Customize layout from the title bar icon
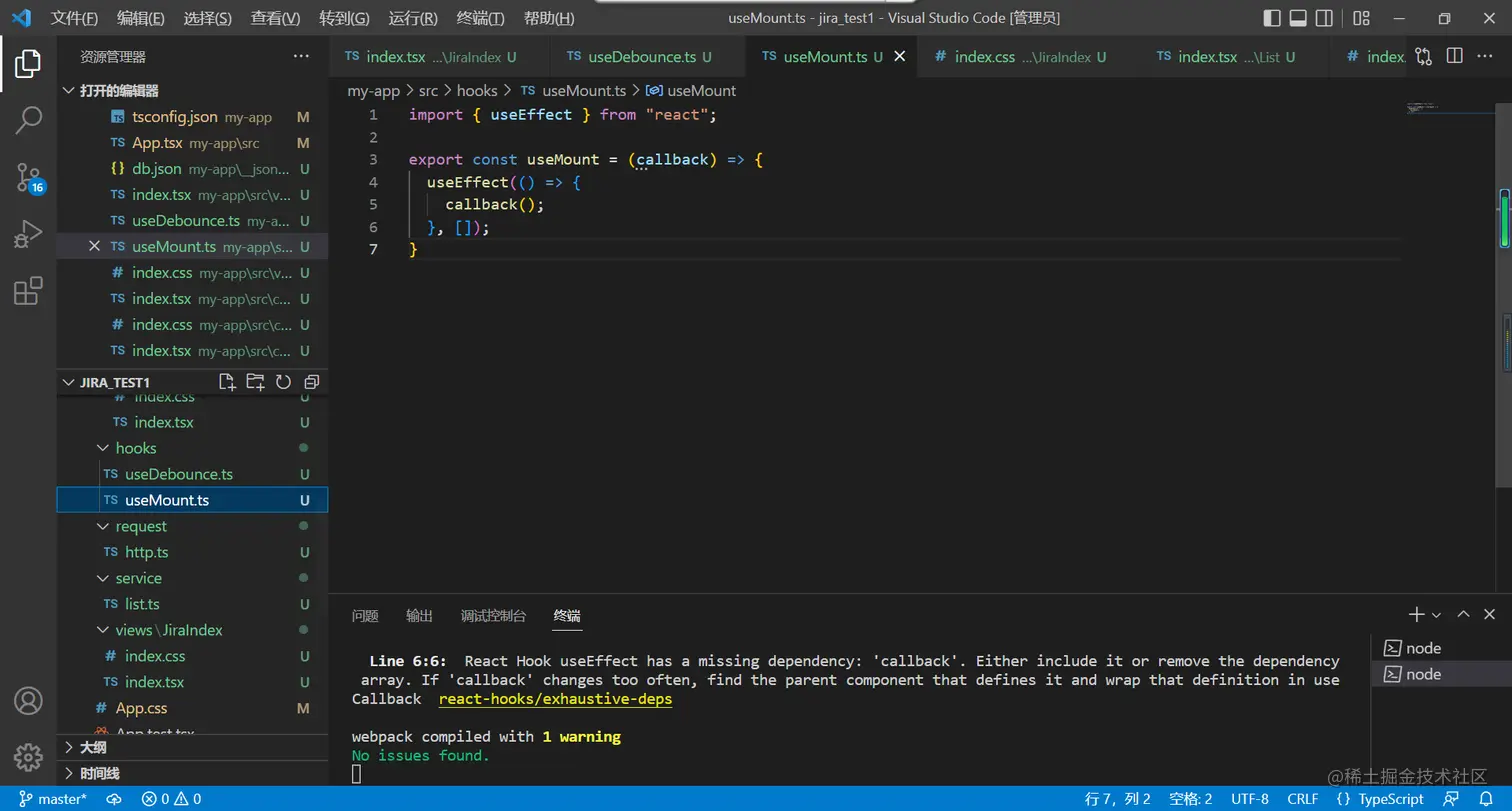The image size is (1512, 811). (x=1361, y=18)
